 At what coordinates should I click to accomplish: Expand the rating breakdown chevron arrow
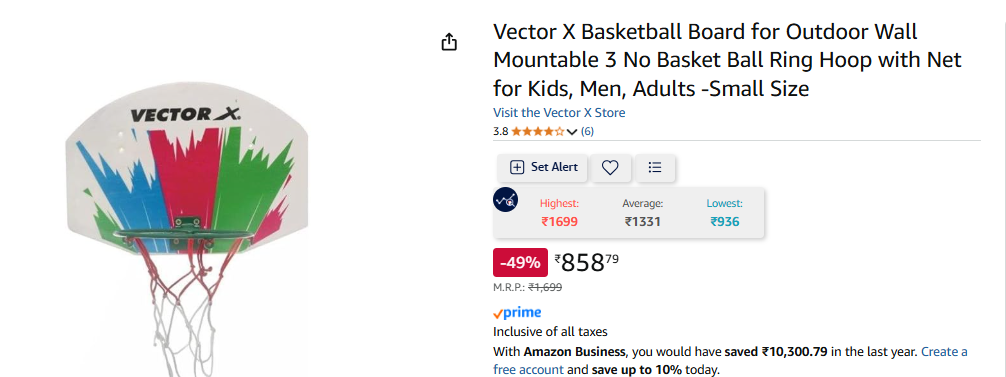pos(572,132)
